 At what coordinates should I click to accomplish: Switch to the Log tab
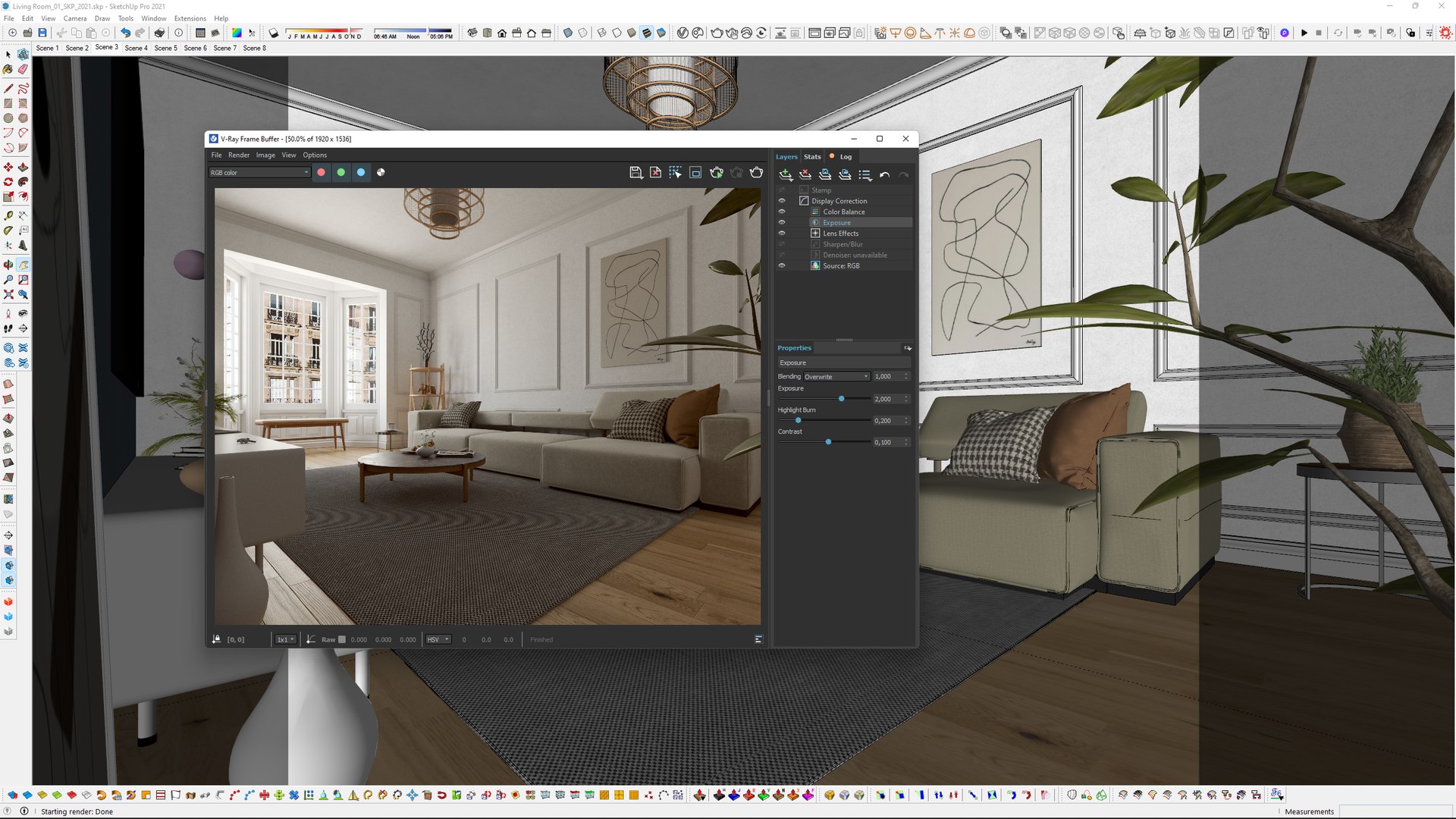point(846,157)
